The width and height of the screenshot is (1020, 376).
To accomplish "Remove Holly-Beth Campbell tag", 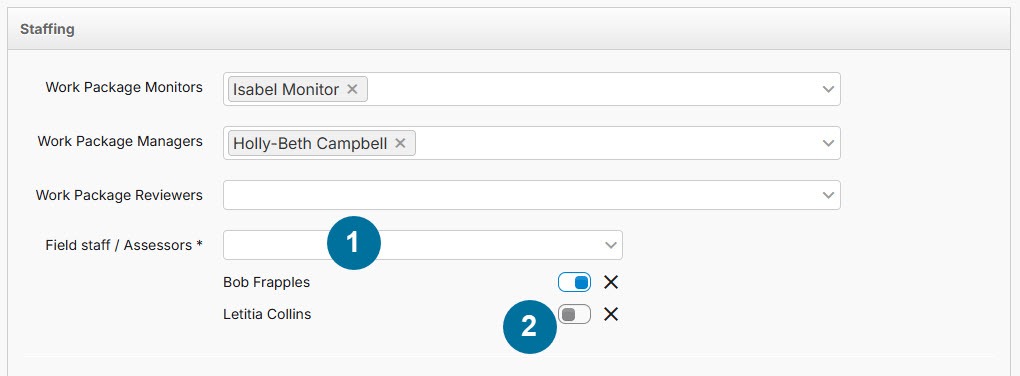I will [x=400, y=143].
